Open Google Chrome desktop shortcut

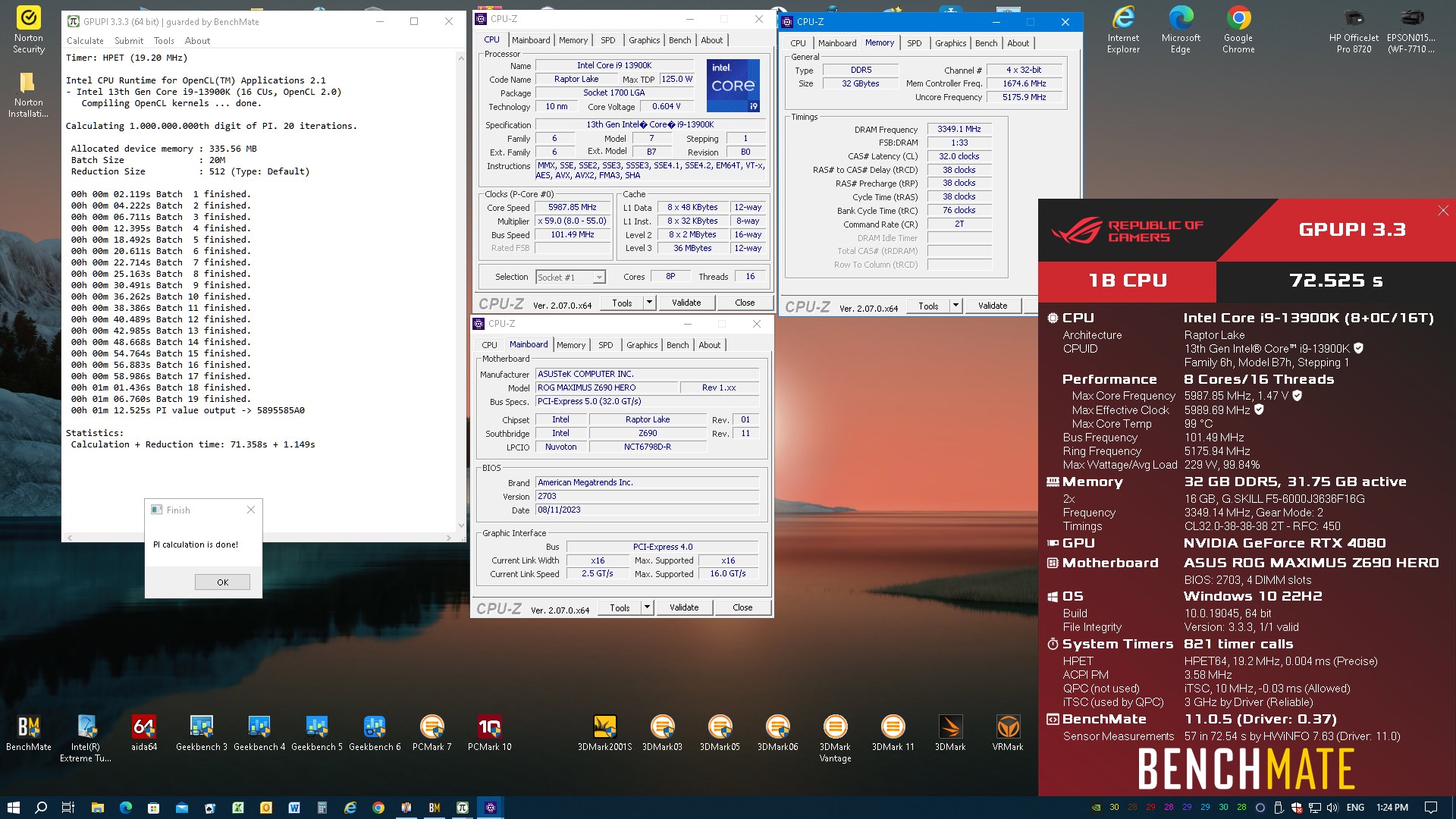point(1238,30)
